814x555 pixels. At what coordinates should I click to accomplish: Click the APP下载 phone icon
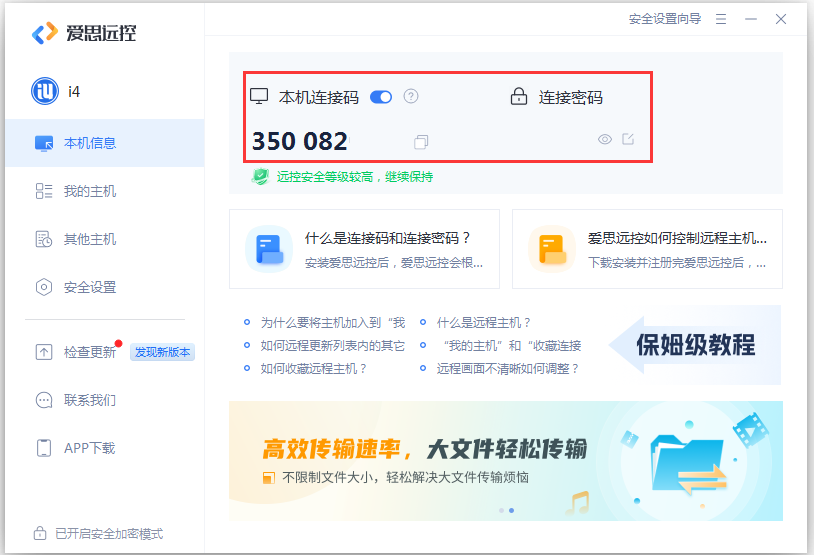point(44,448)
